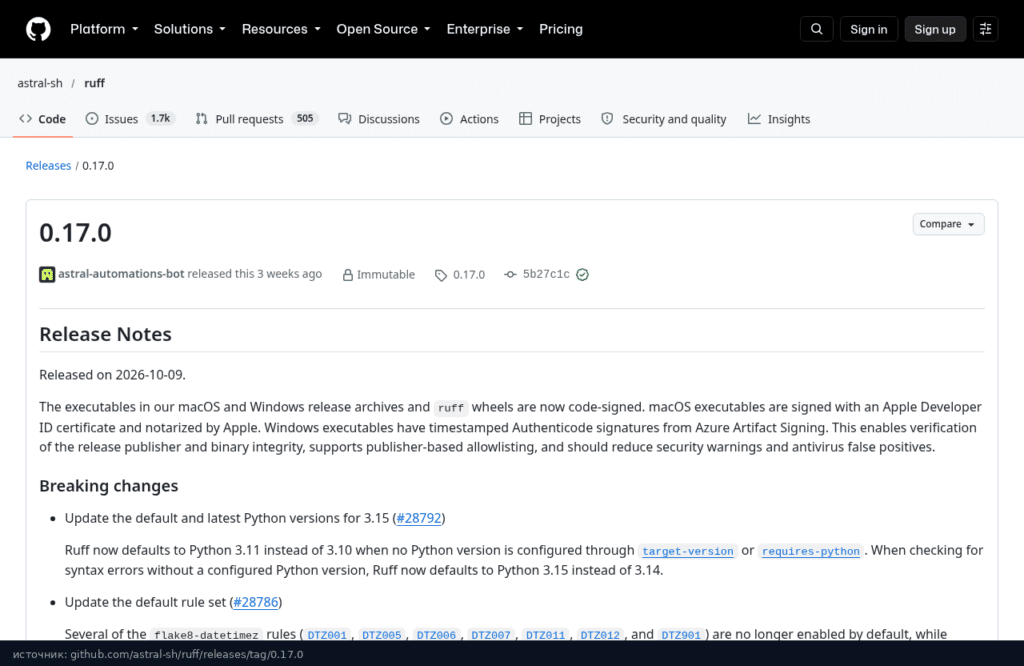Screen dimensions: 1024x666
Task: Open the Compare dropdown
Action: pyautogui.click(x=948, y=224)
